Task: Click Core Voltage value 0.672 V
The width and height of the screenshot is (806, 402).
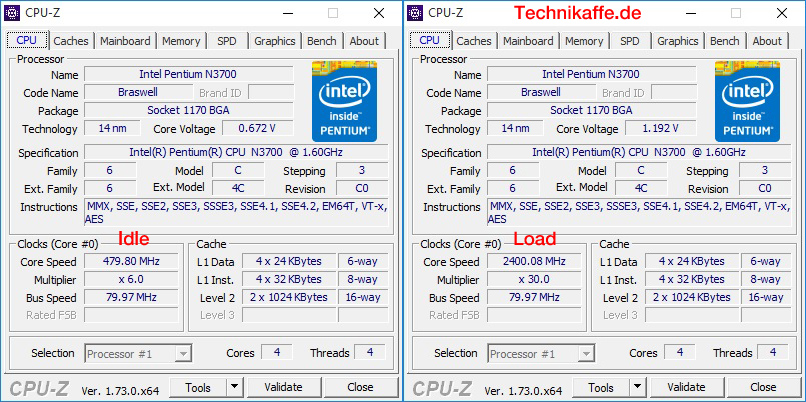Action: click(x=258, y=128)
